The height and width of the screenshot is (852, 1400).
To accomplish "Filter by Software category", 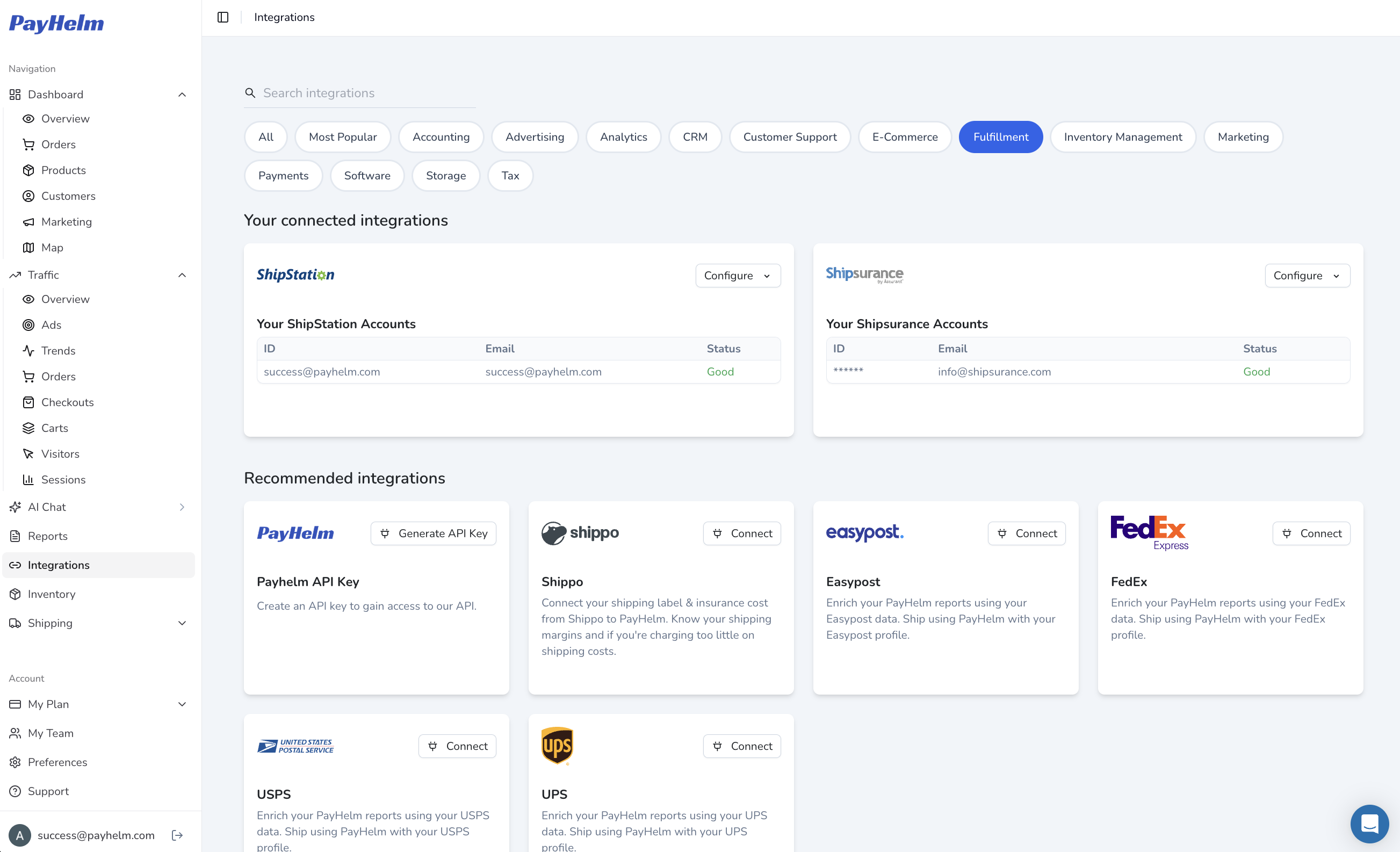I will click(x=367, y=176).
